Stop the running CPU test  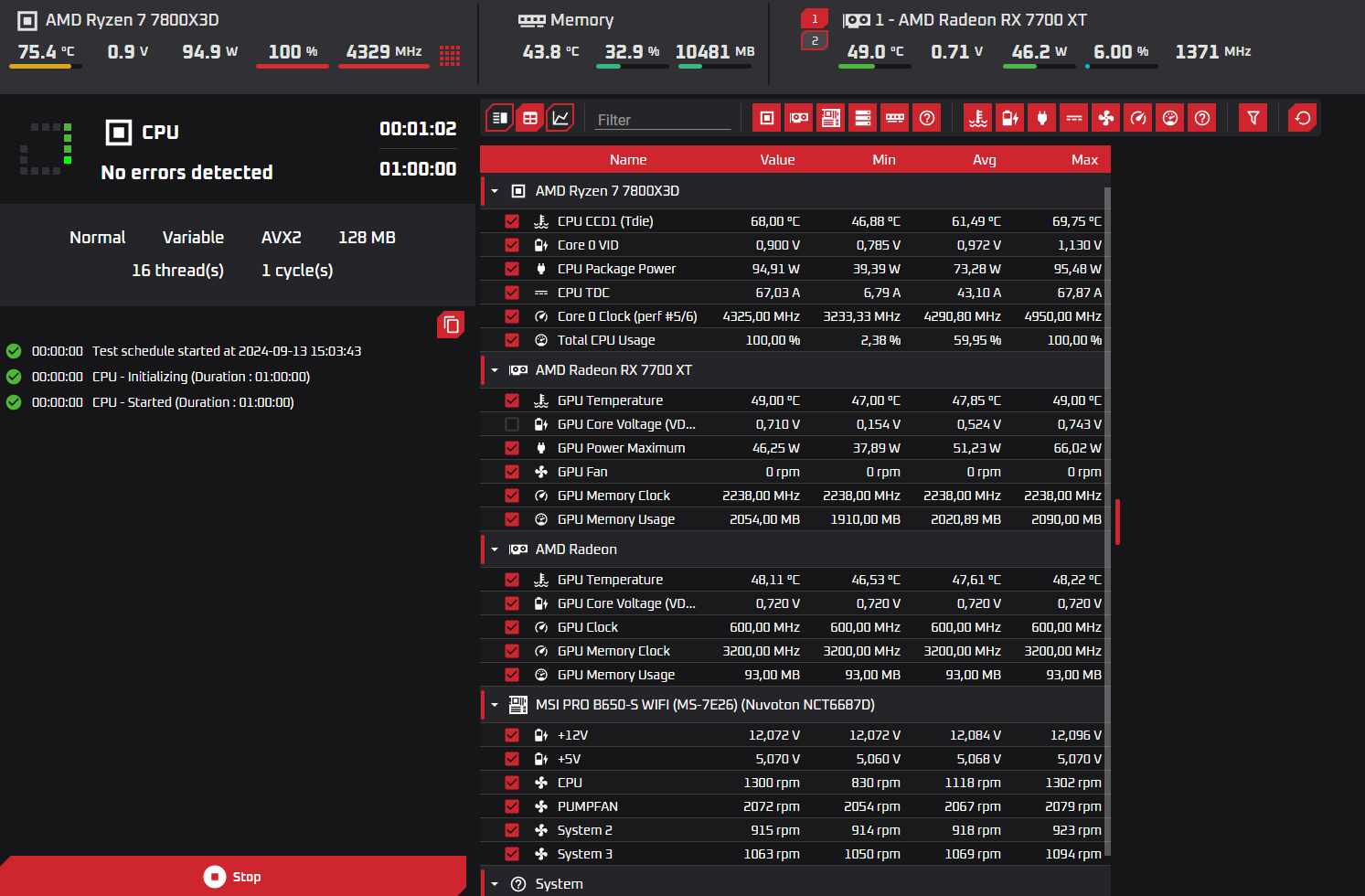(233, 877)
